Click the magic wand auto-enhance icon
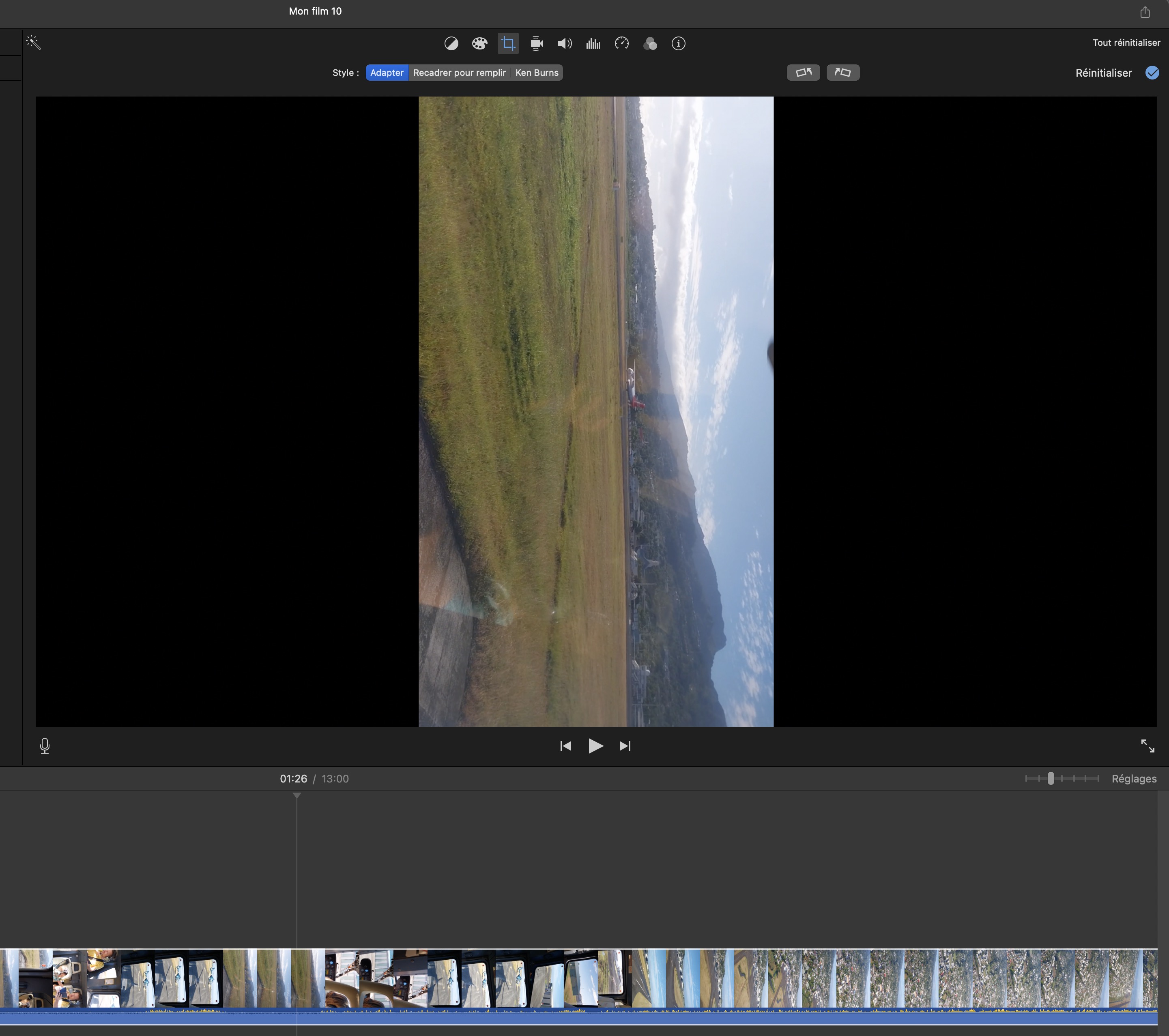 (33, 43)
